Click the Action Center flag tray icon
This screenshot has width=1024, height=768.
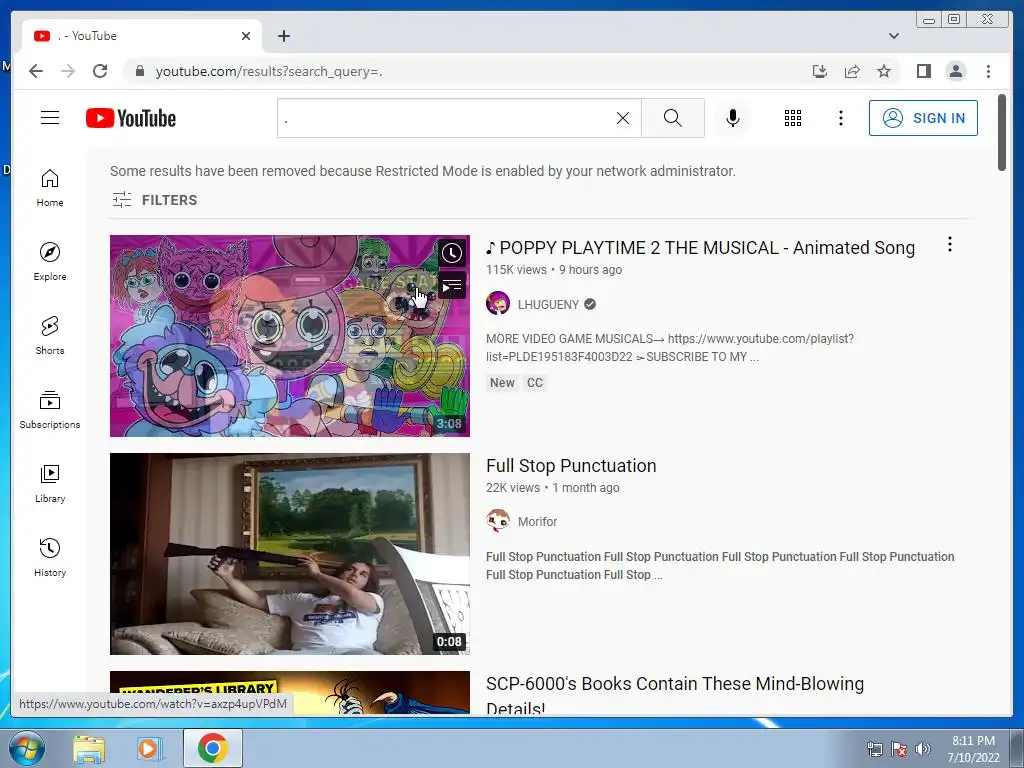point(899,749)
